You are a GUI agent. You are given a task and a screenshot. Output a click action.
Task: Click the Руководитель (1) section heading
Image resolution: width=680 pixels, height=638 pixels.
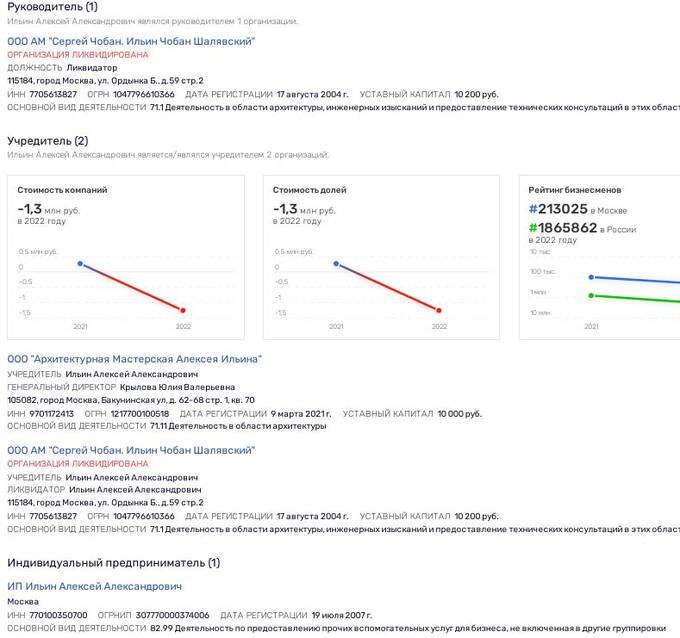pyautogui.click(x=53, y=7)
